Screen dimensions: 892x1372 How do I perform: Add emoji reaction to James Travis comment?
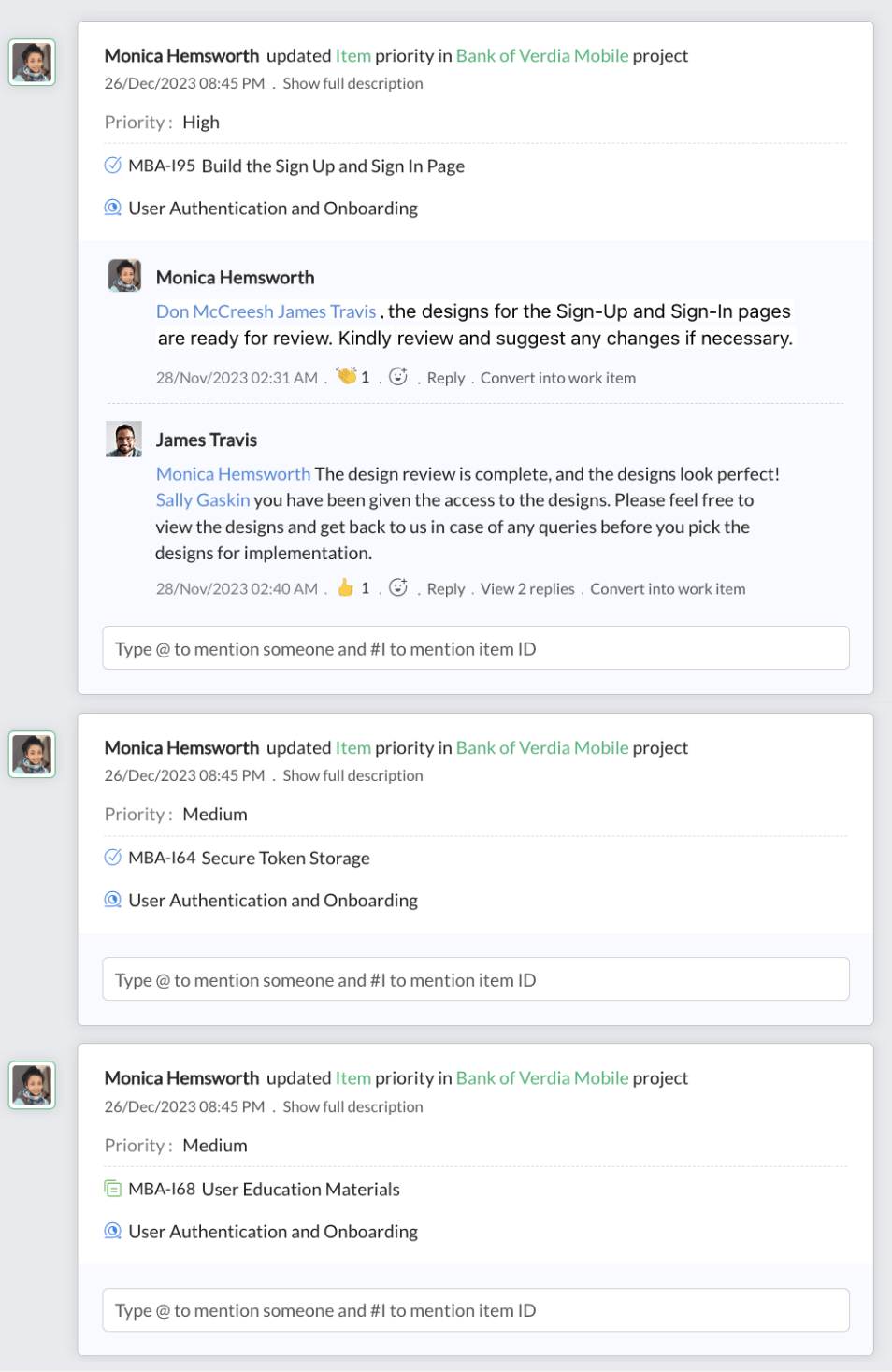pyautogui.click(x=398, y=587)
